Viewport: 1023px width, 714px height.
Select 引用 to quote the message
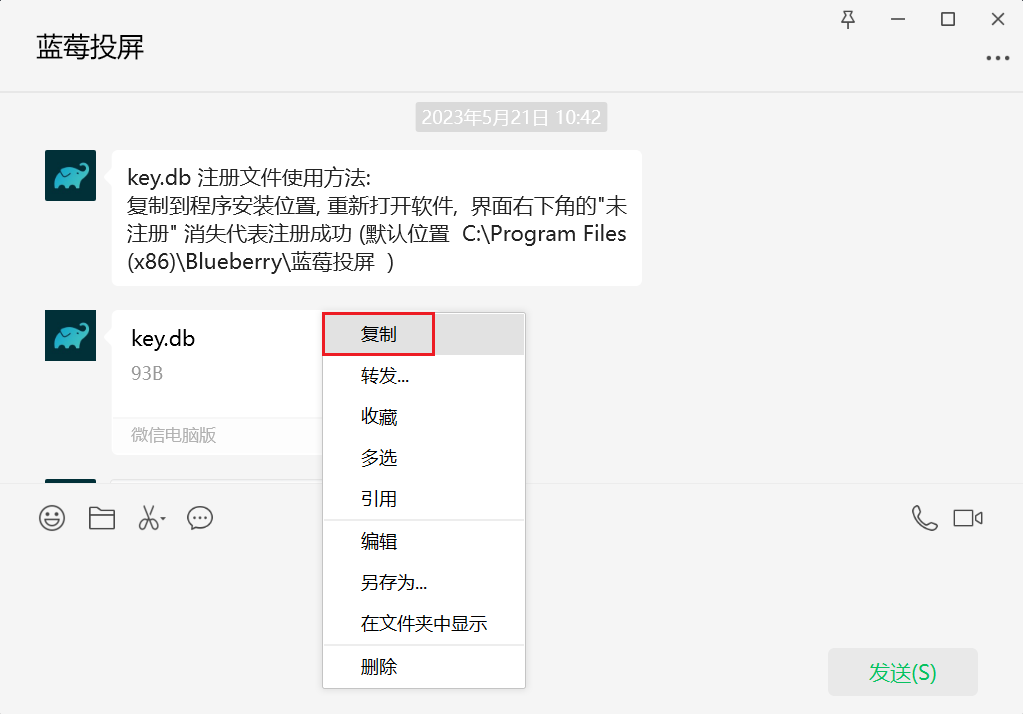pyautogui.click(x=379, y=499)
